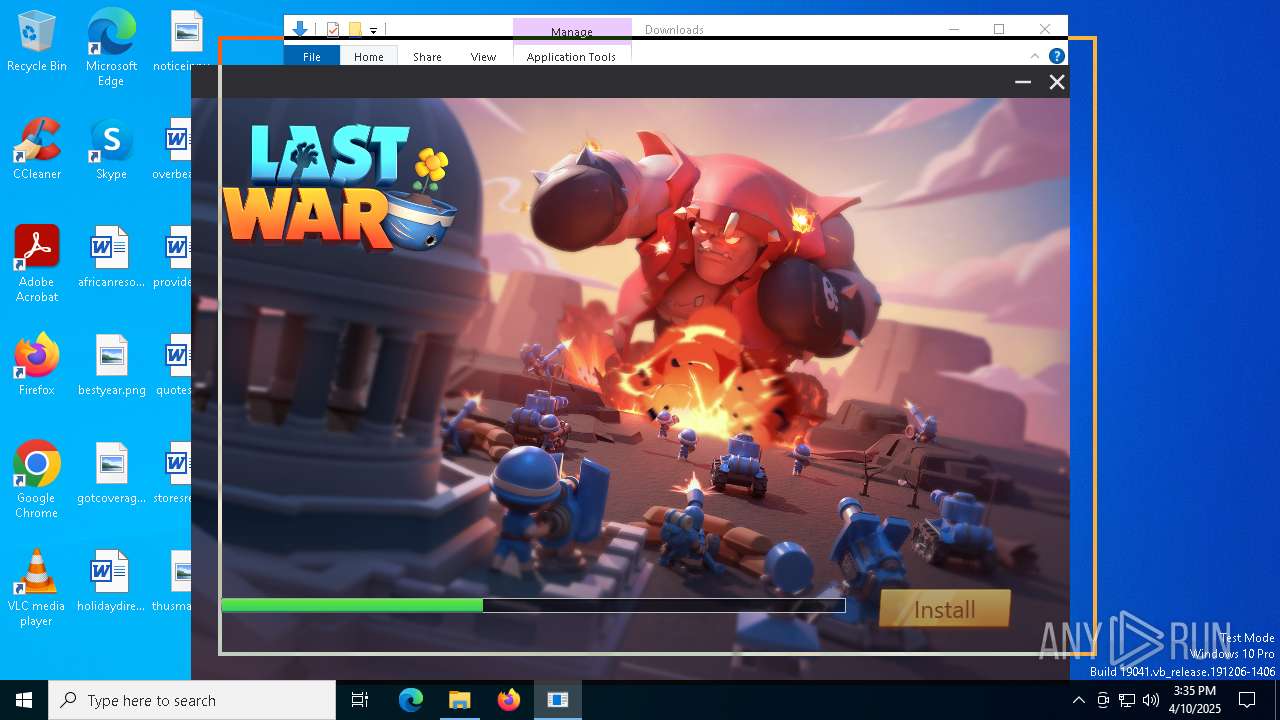The image size is (1280, 720).
Task: Open the taskbar clock and date
Action: pyautogui.click(x=1195, y=700)
